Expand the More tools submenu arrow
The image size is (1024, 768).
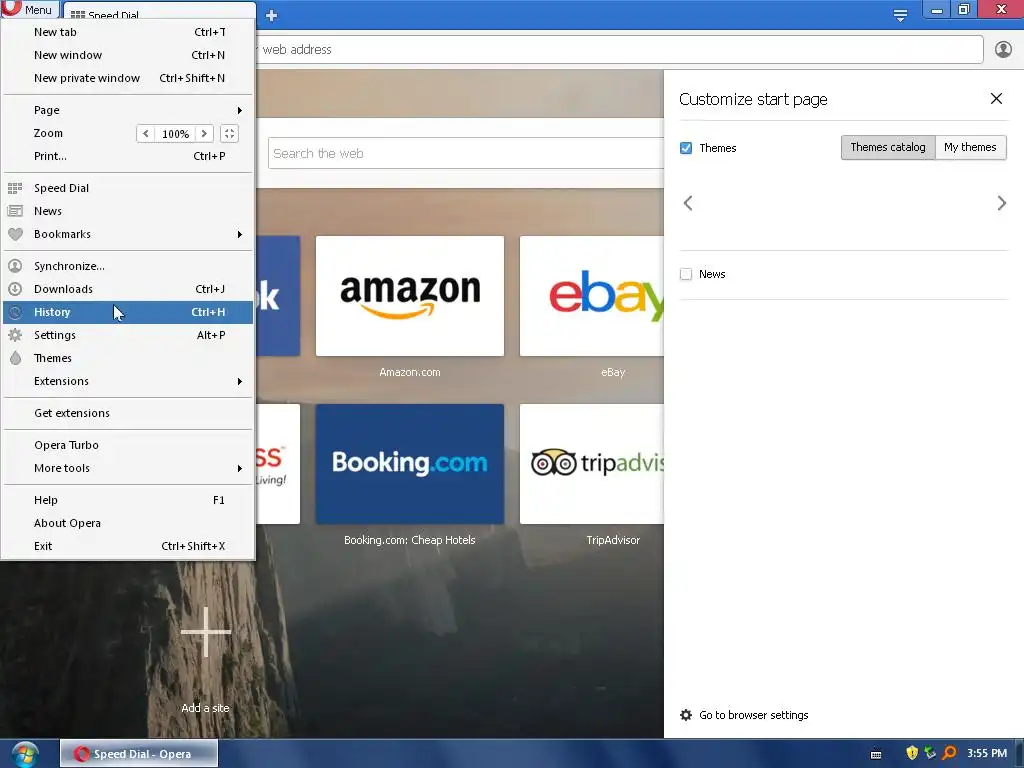pos(240,468)
